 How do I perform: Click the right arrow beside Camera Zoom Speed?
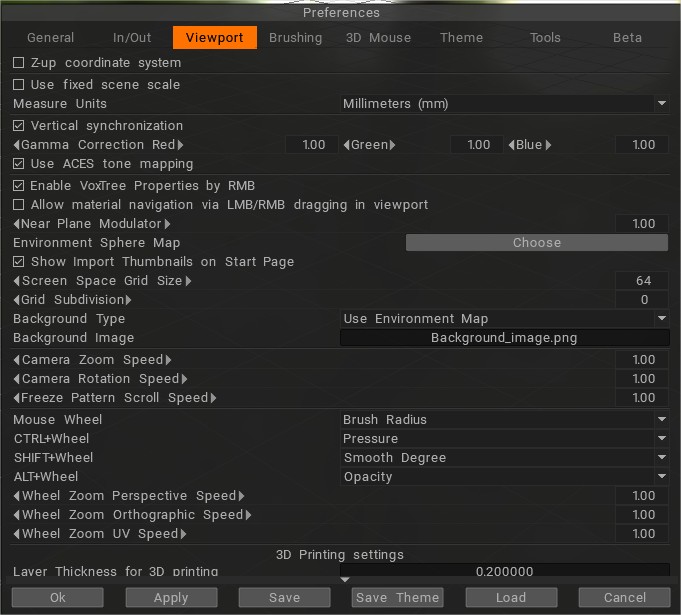168,360
